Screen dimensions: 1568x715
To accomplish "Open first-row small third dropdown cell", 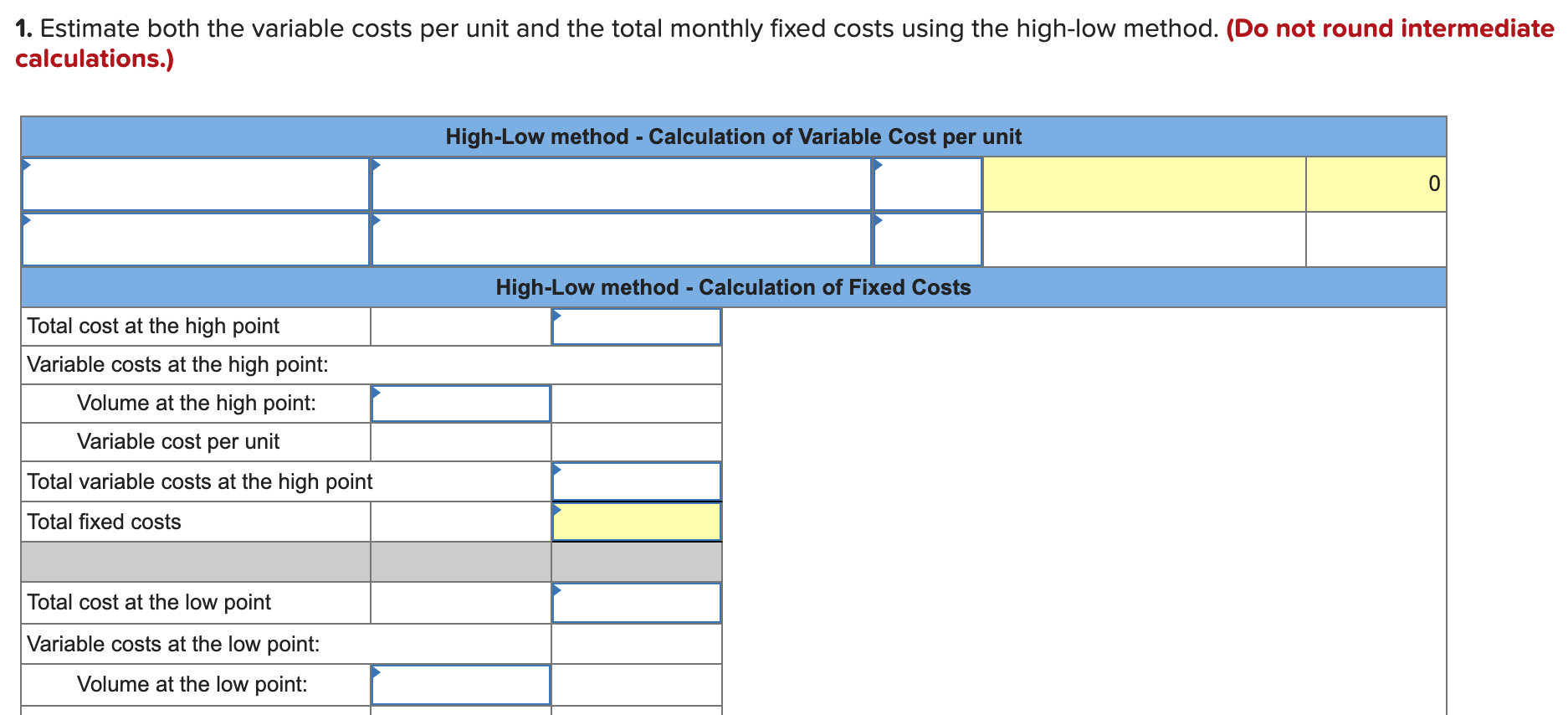I will (928, 184).
